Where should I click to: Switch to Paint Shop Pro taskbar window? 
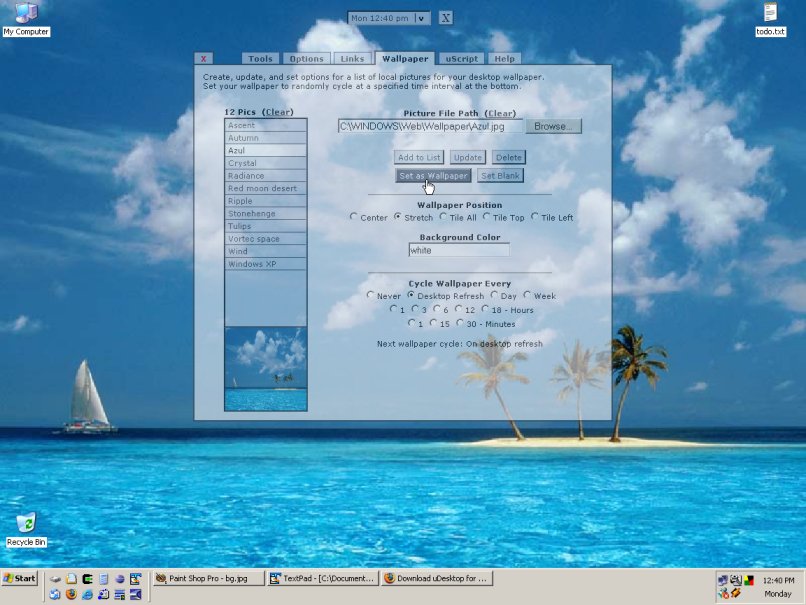(x=209, y=578)
